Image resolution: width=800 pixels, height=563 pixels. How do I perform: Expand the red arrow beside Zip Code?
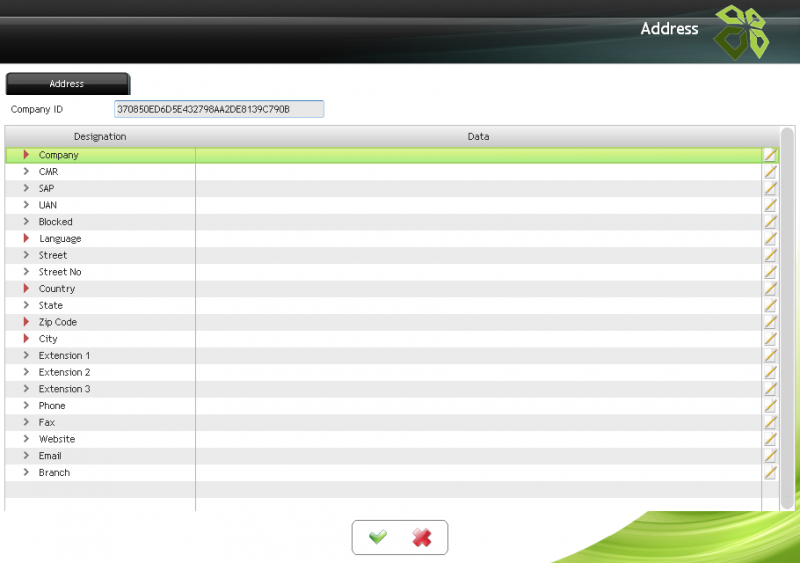point(26,322)
